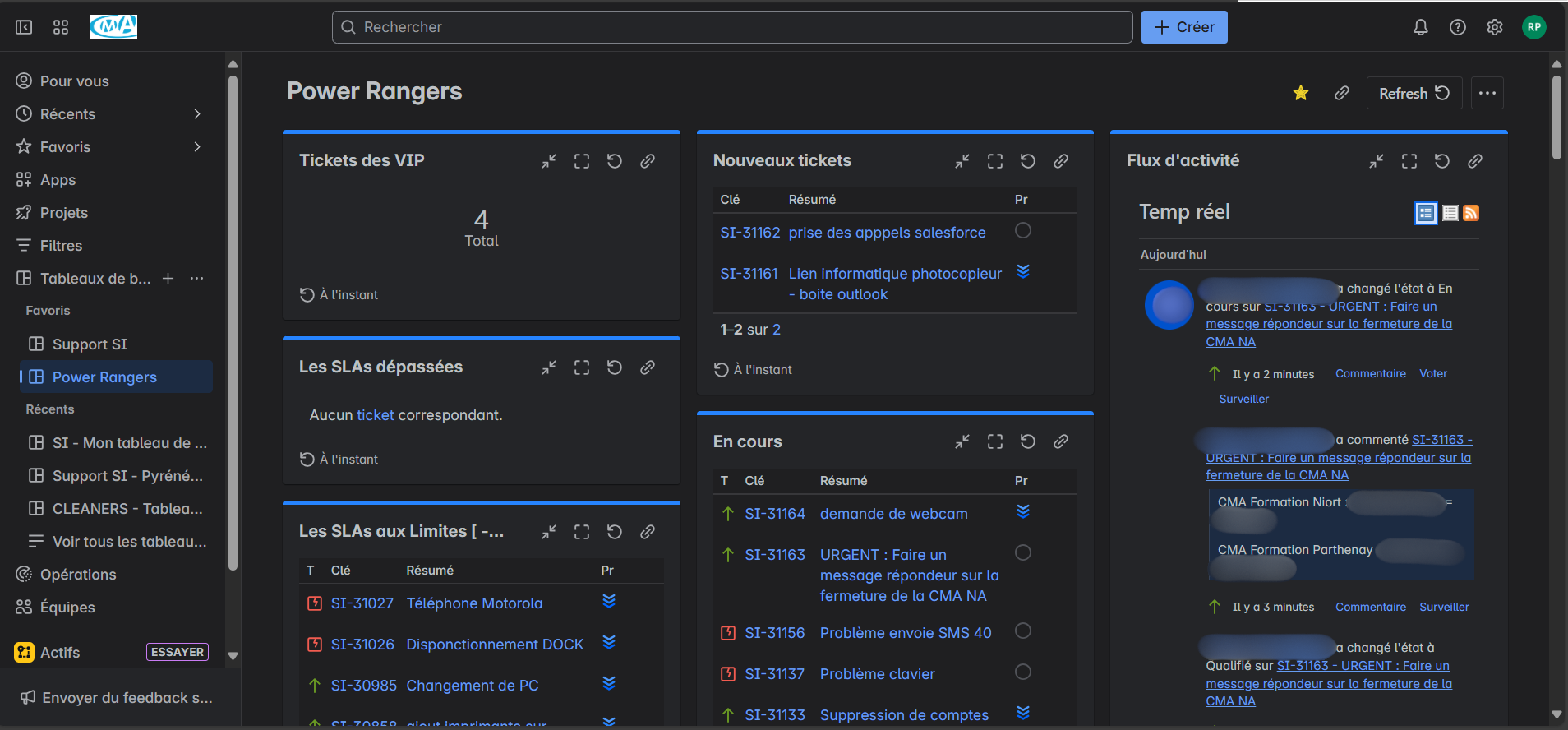Minimize the Nouveaux tickets gadget
1568x730 pixels.
[x=962, y=161]
